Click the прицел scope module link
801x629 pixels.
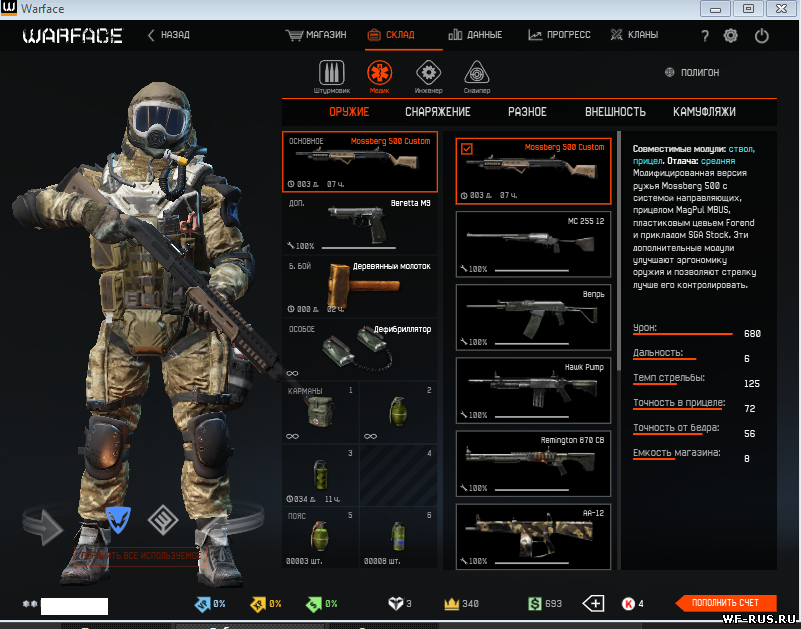648,161
